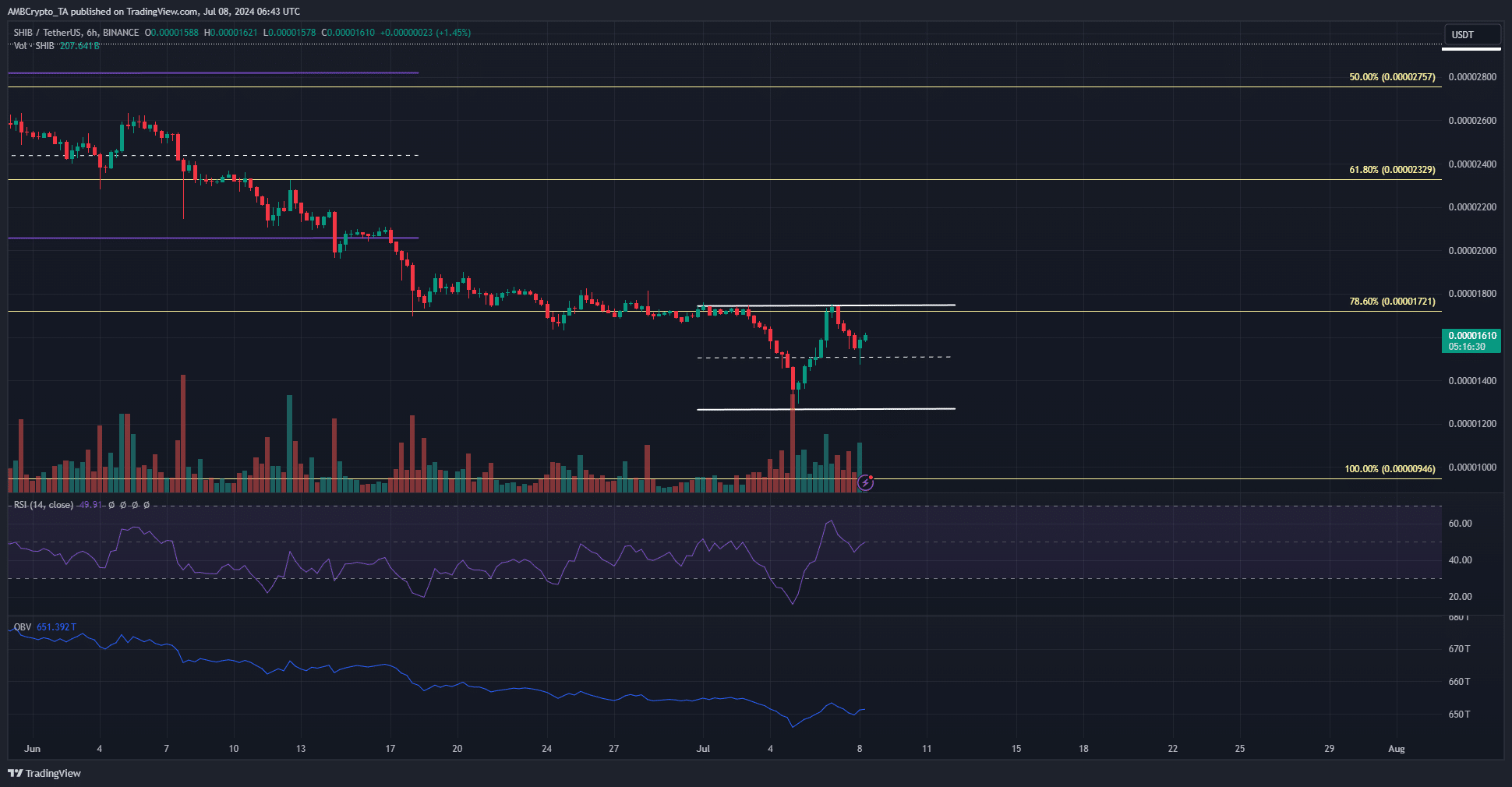Click the date label 17 on time axis
This screenshot has width=1512, height=787.
tap(390, 749)
